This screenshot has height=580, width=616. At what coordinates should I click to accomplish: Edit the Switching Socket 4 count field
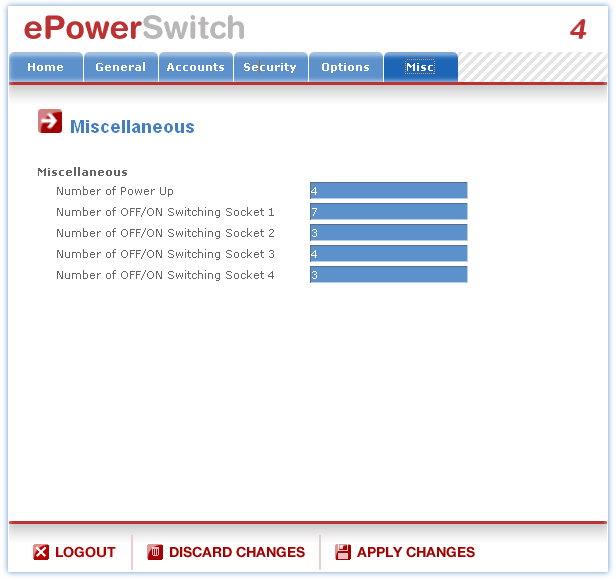tap(388, 275)
